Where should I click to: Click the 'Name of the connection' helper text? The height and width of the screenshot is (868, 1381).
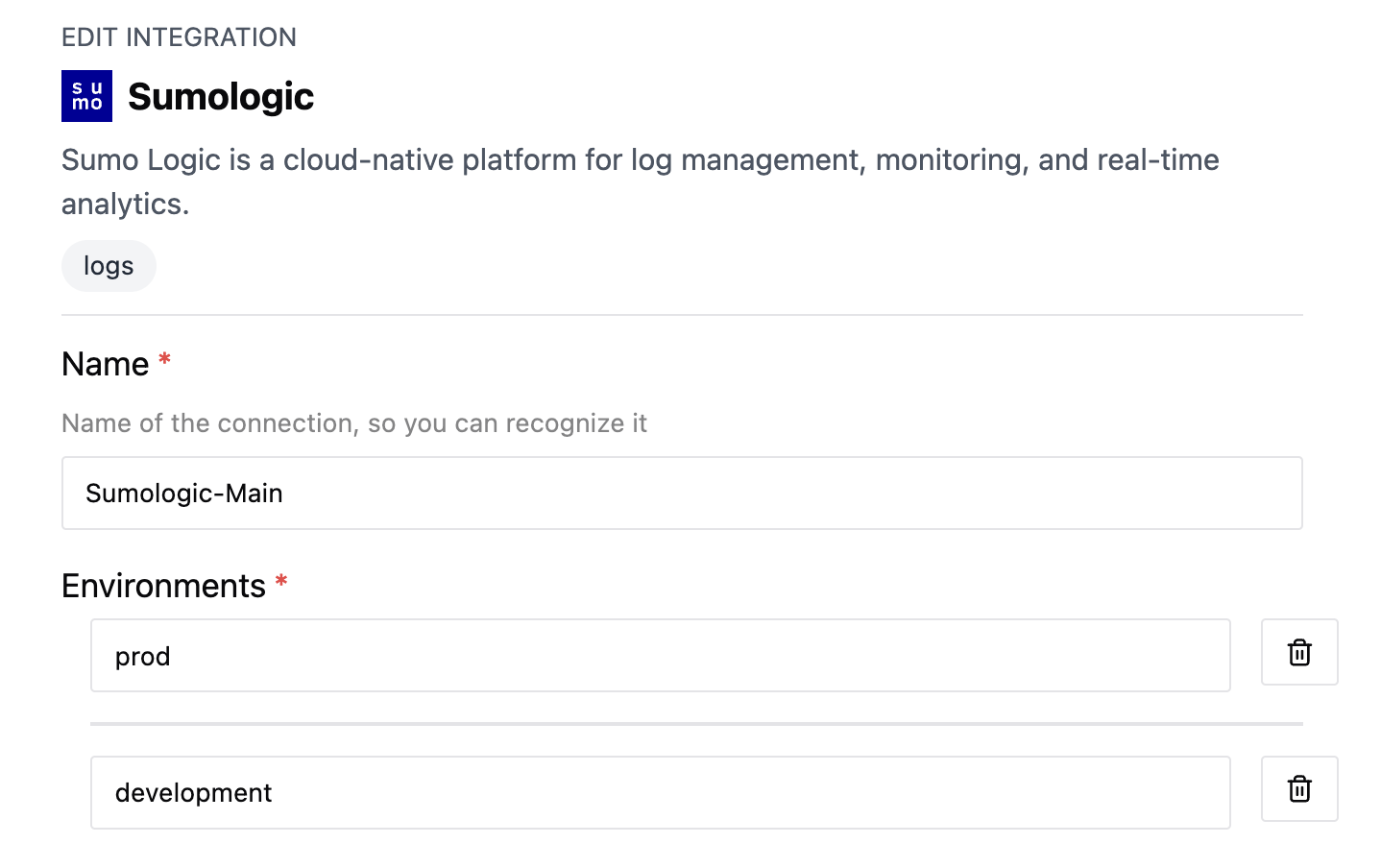coord(354,423)
